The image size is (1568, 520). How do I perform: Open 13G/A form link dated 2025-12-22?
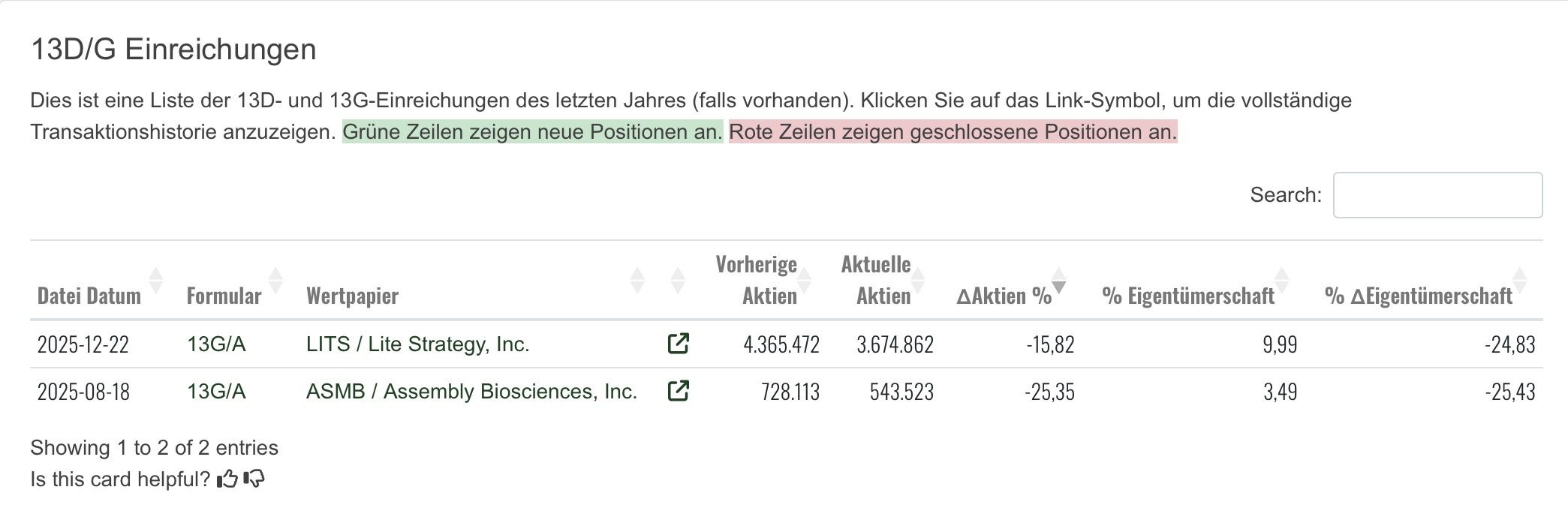pos(216,344)
